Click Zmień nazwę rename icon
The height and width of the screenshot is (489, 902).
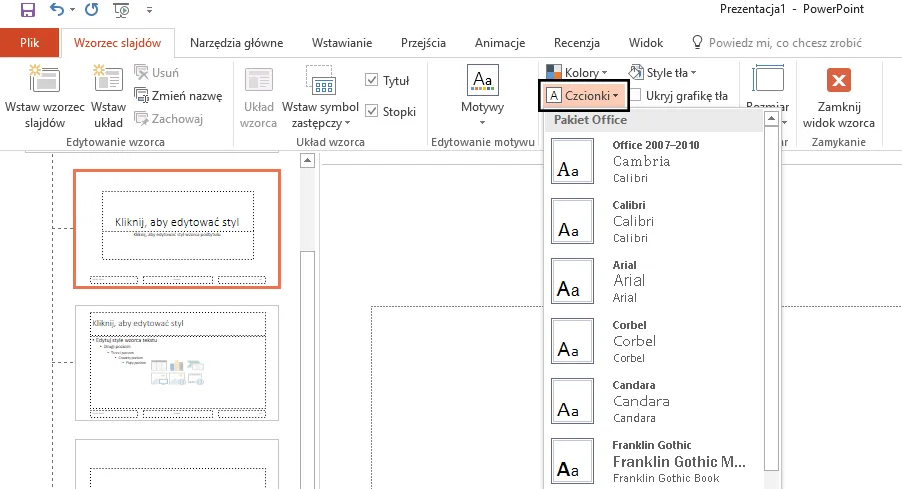pyautogui.click(x=143, y=96)
